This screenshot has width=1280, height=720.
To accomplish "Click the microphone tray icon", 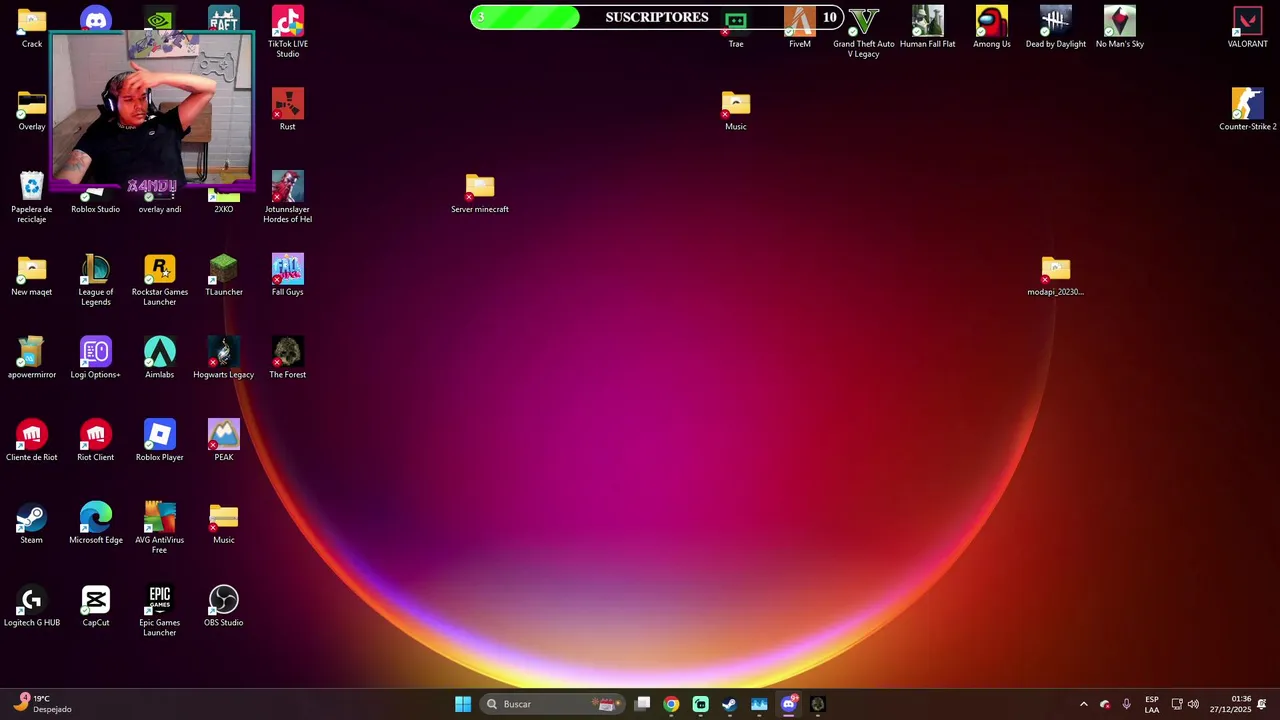I will [x=1126, y=704].
